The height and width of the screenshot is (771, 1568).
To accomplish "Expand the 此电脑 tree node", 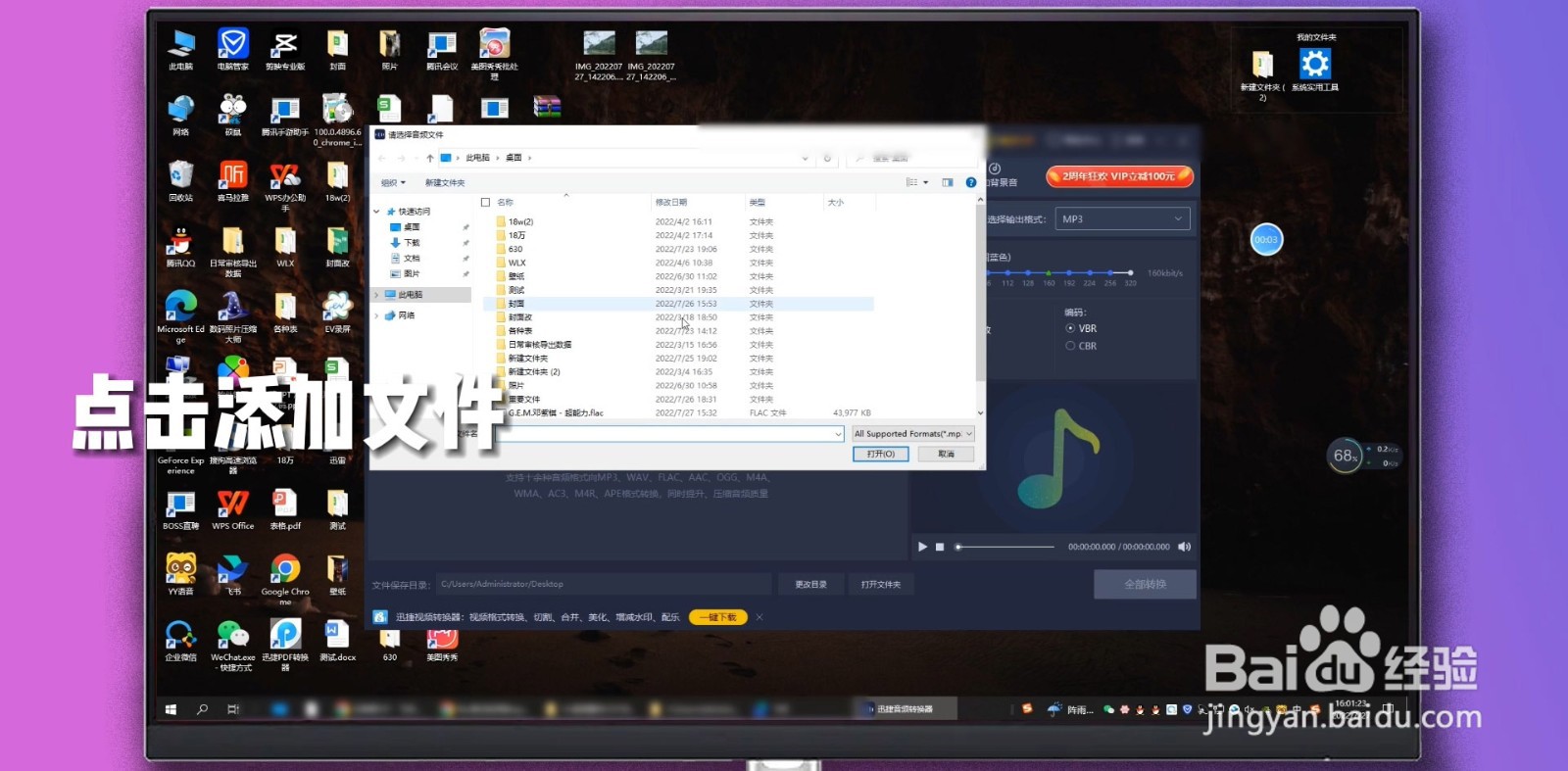I will [376, 294].
